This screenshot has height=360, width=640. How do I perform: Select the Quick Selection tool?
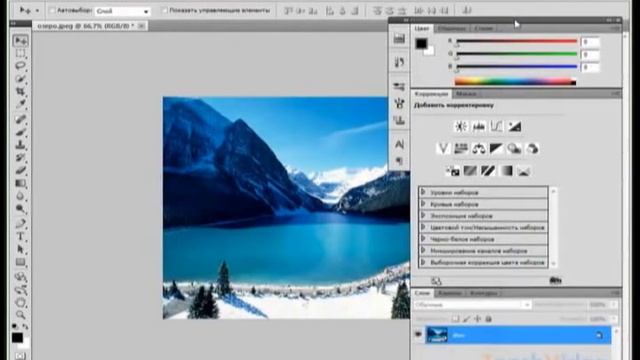(20, 78)
